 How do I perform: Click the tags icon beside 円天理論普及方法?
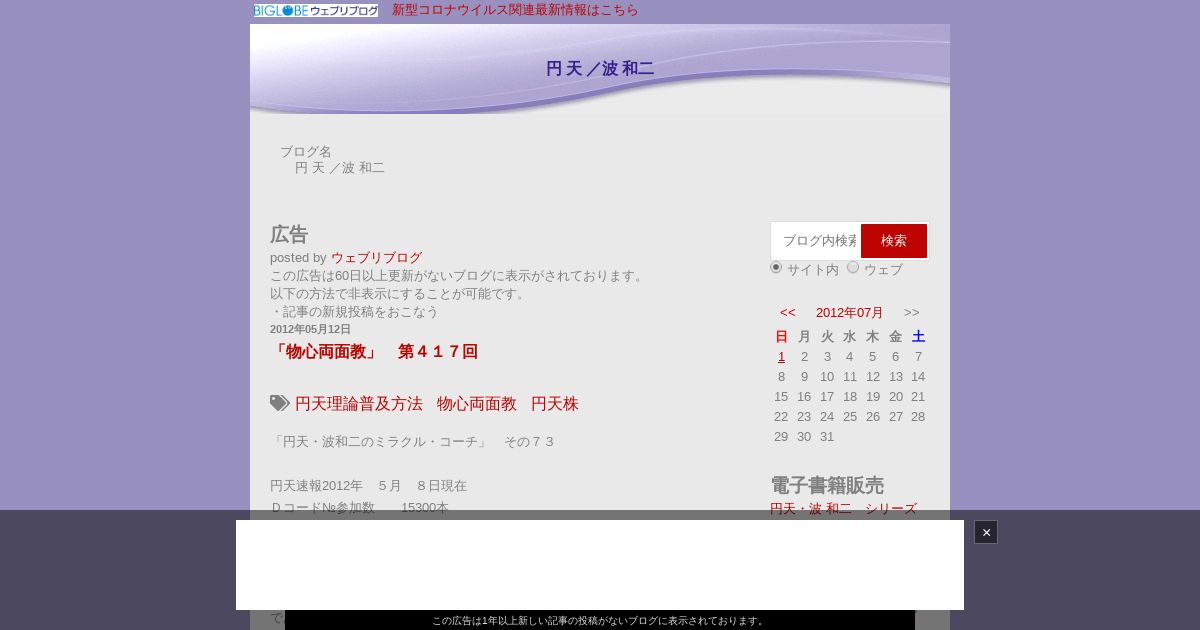(280, 403)
